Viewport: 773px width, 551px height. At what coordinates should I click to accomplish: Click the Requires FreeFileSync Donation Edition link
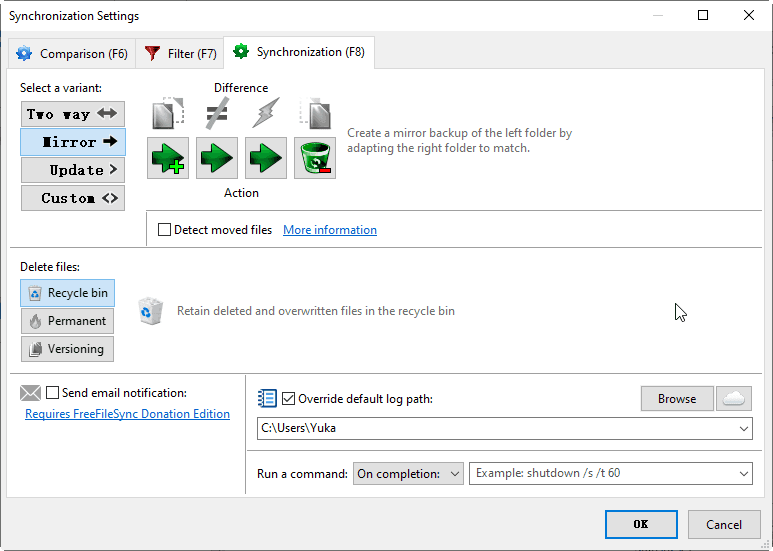pyautogui.click(x=127, y=414)
